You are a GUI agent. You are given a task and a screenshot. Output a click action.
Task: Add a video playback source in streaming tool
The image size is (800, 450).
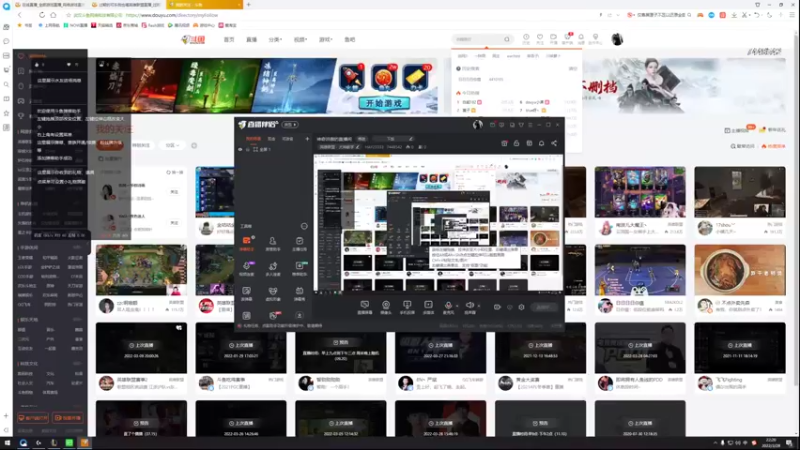pos(428,307)
